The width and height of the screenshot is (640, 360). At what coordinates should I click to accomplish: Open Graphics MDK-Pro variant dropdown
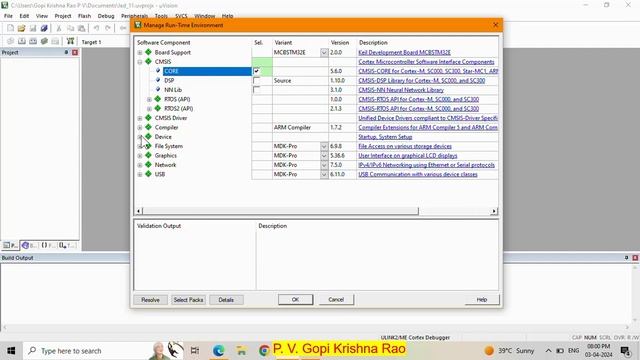point(324,156)
